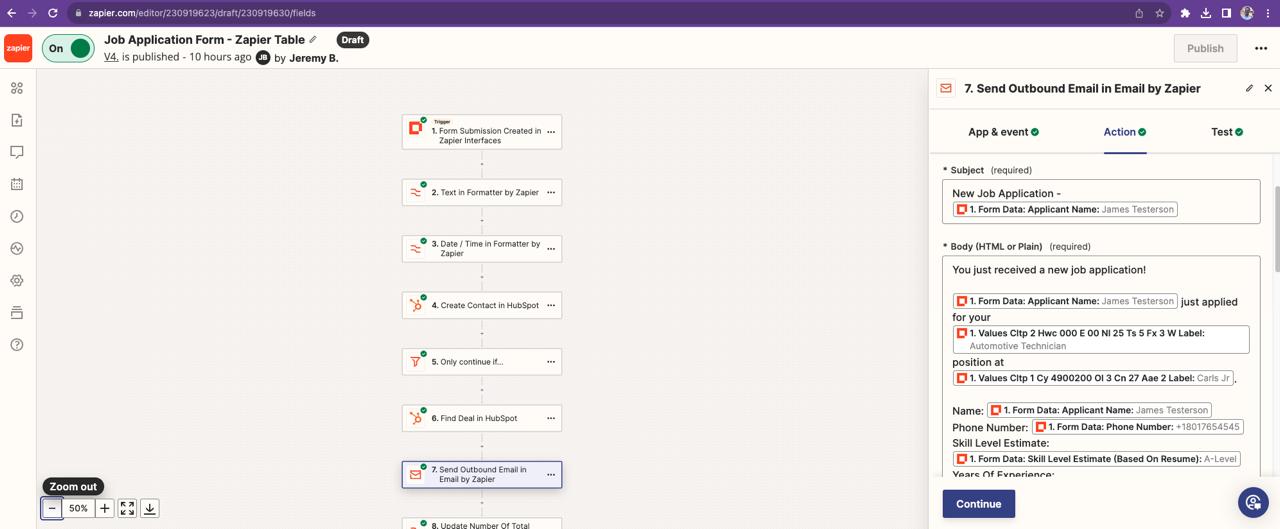1280x529 pixels.
Task: Open the history clock icon in left sidebar
Action: (x=17, y=216)
